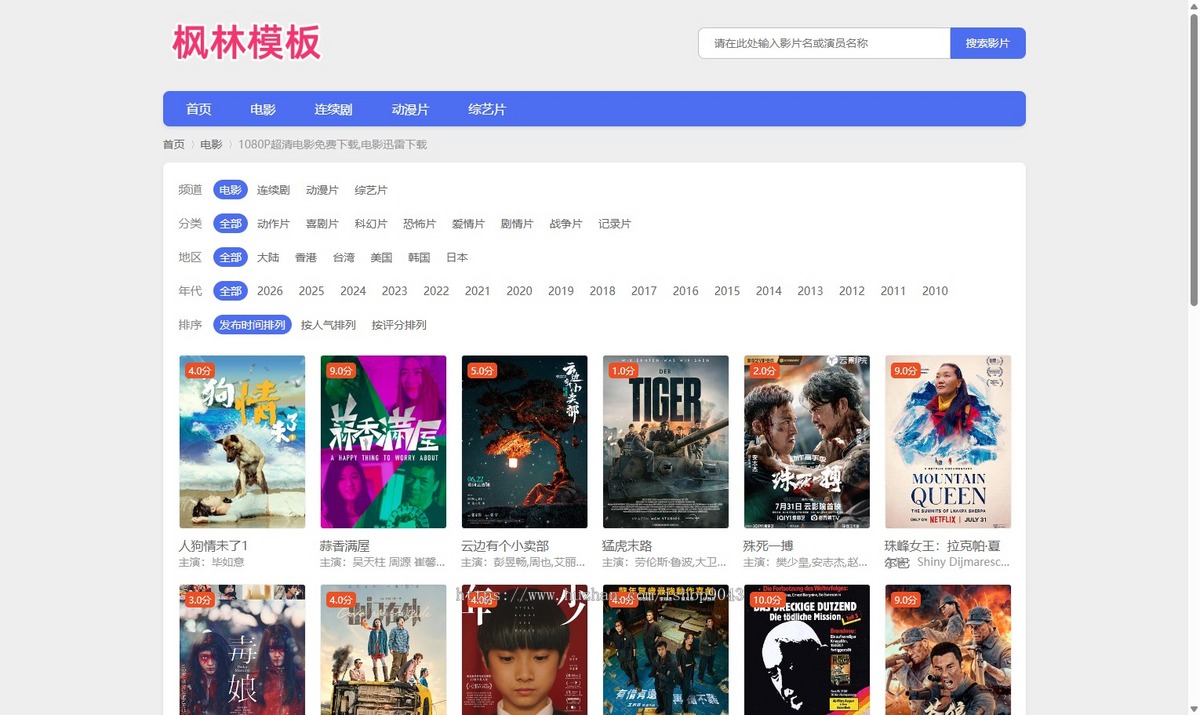Filter category by 喜剧片

[x=322, y=224]
